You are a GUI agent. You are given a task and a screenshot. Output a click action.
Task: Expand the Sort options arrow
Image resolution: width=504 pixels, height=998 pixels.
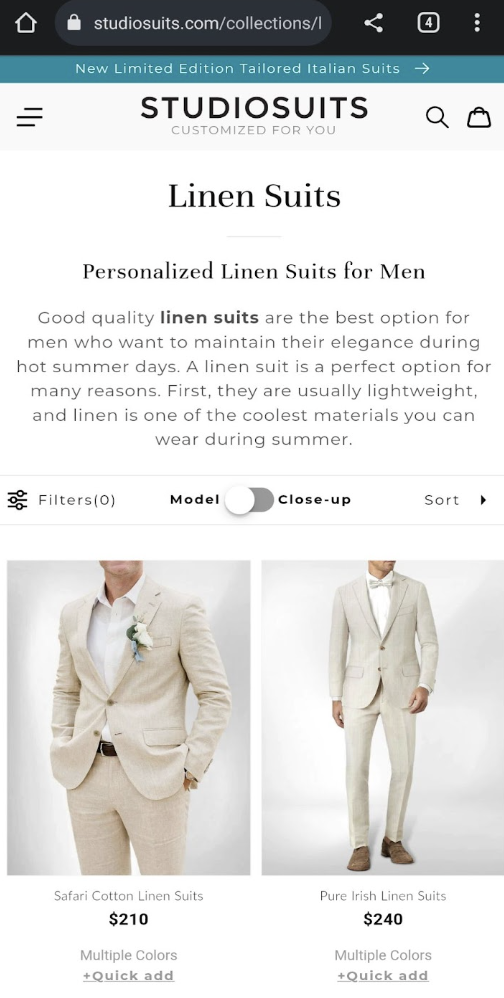(x=483, y=500)
